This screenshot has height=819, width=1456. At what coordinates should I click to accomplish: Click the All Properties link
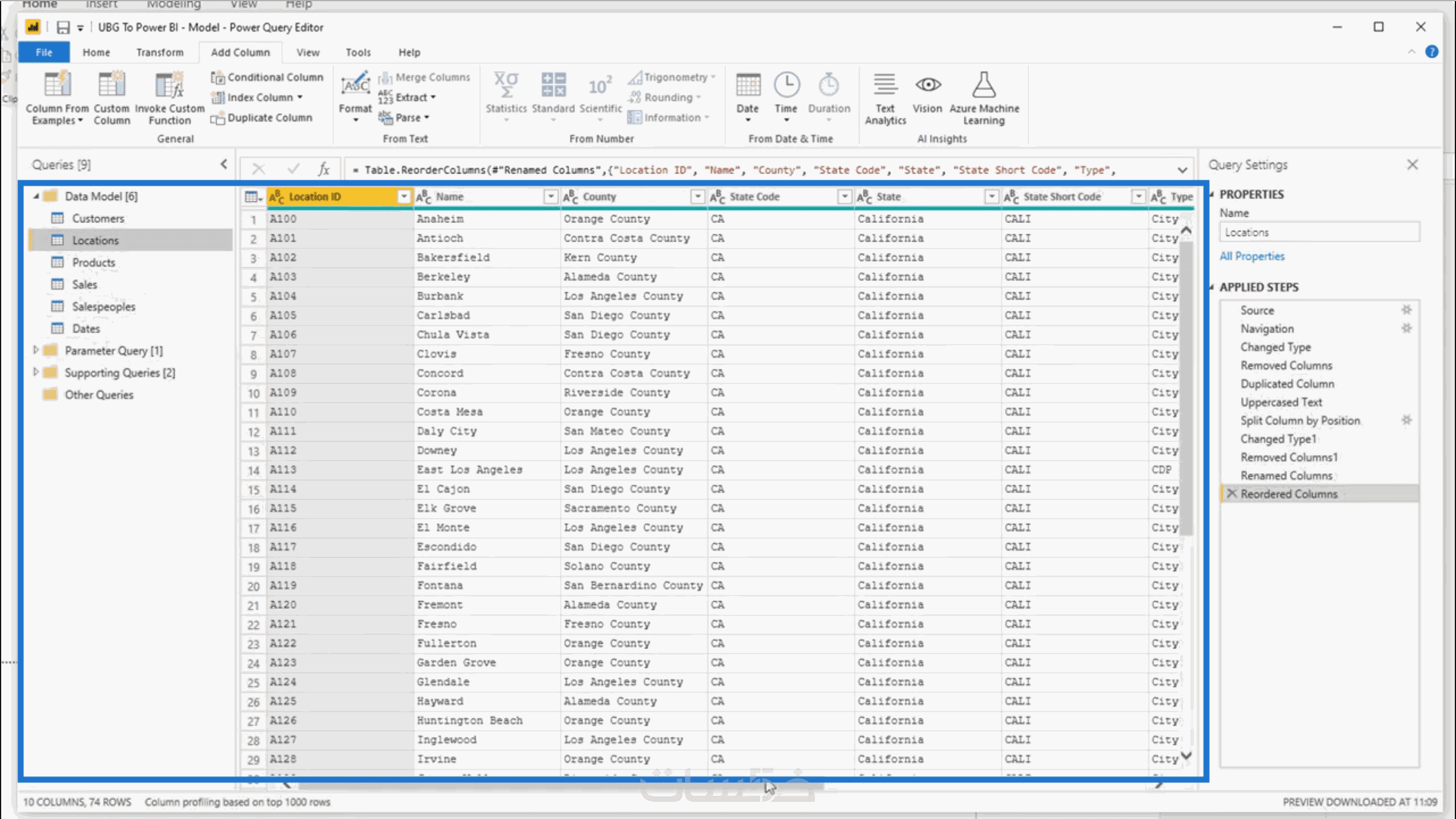pyautogui.click(x=1251, y=256)
